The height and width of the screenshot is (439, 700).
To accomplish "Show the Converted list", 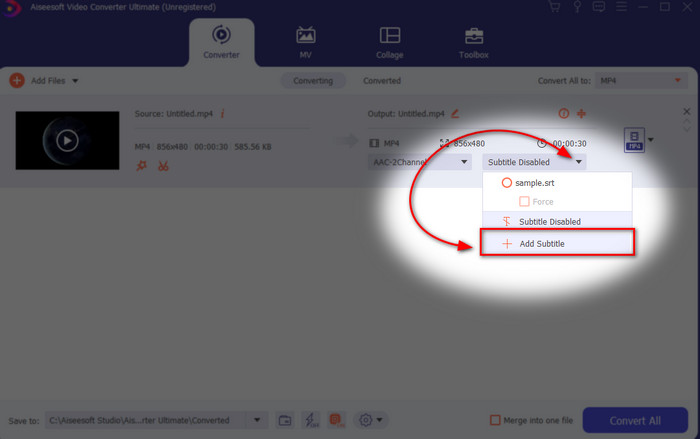I will point(382,81).
